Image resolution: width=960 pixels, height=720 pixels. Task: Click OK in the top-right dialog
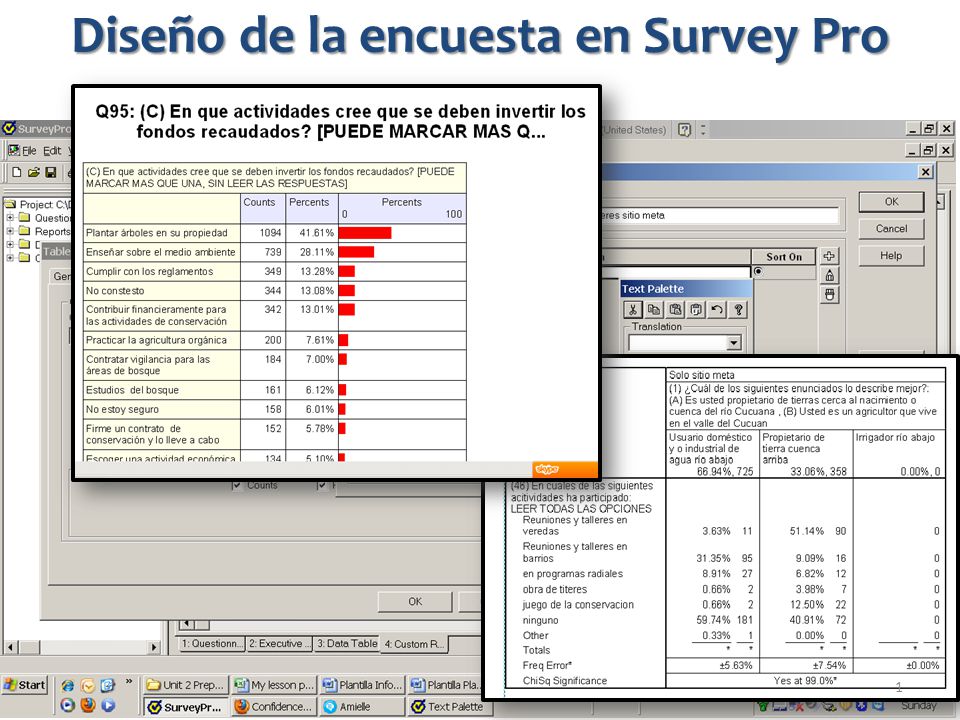(891, 202)
